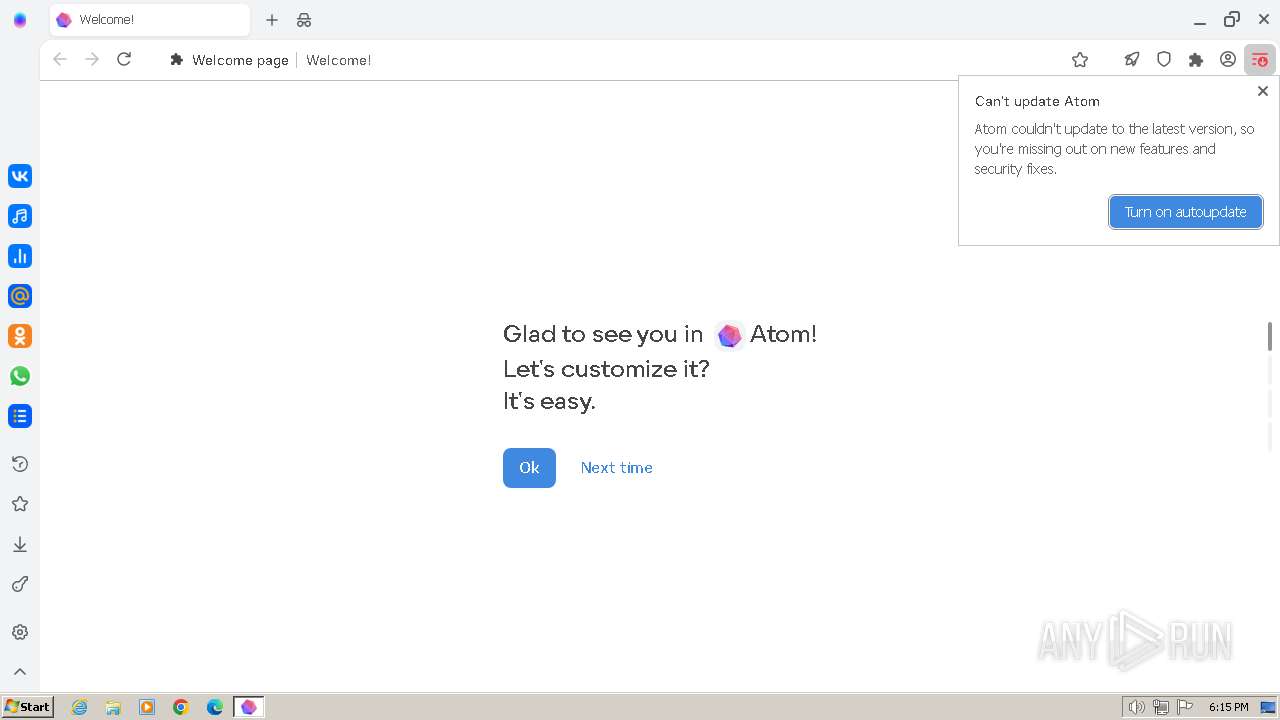Open bookmarks star in sidebar
Screen dimensions: 1280x720
coord(20,504)
